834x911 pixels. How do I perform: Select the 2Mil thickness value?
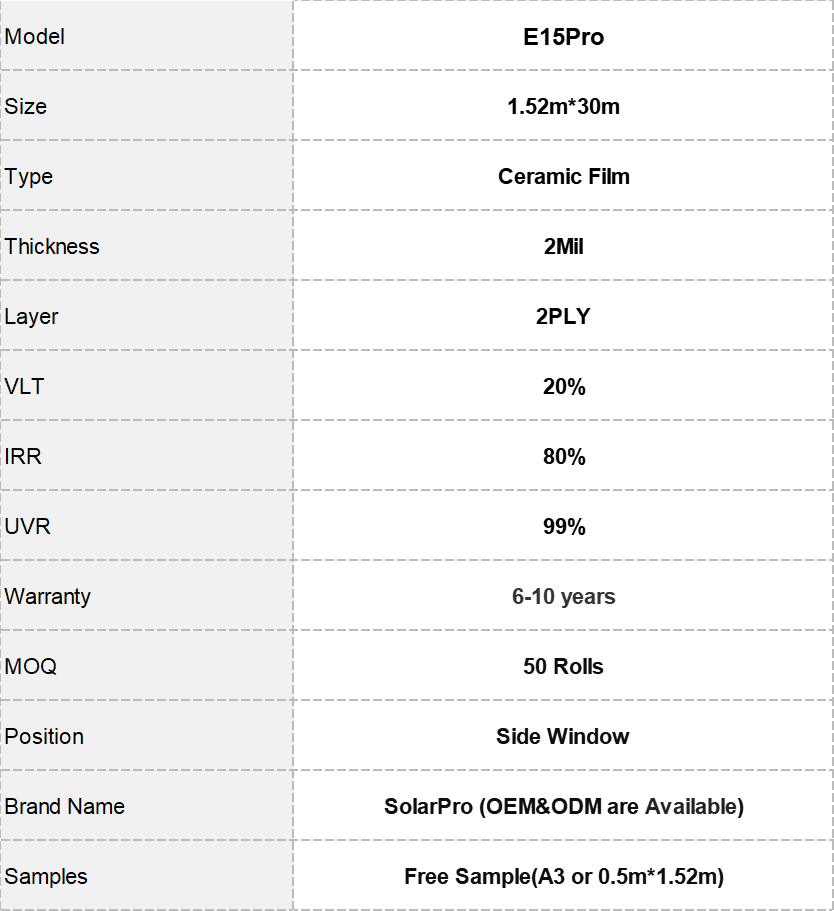563,246
